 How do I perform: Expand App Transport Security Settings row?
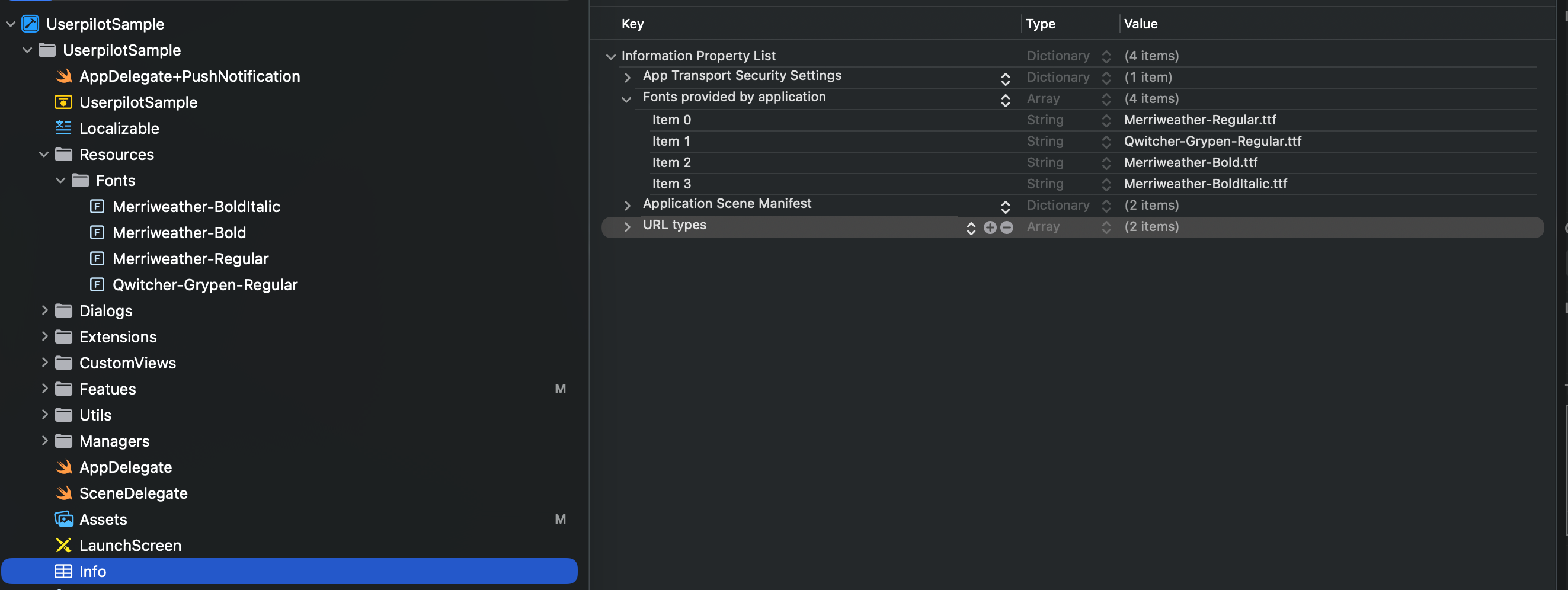click(627, 78)
